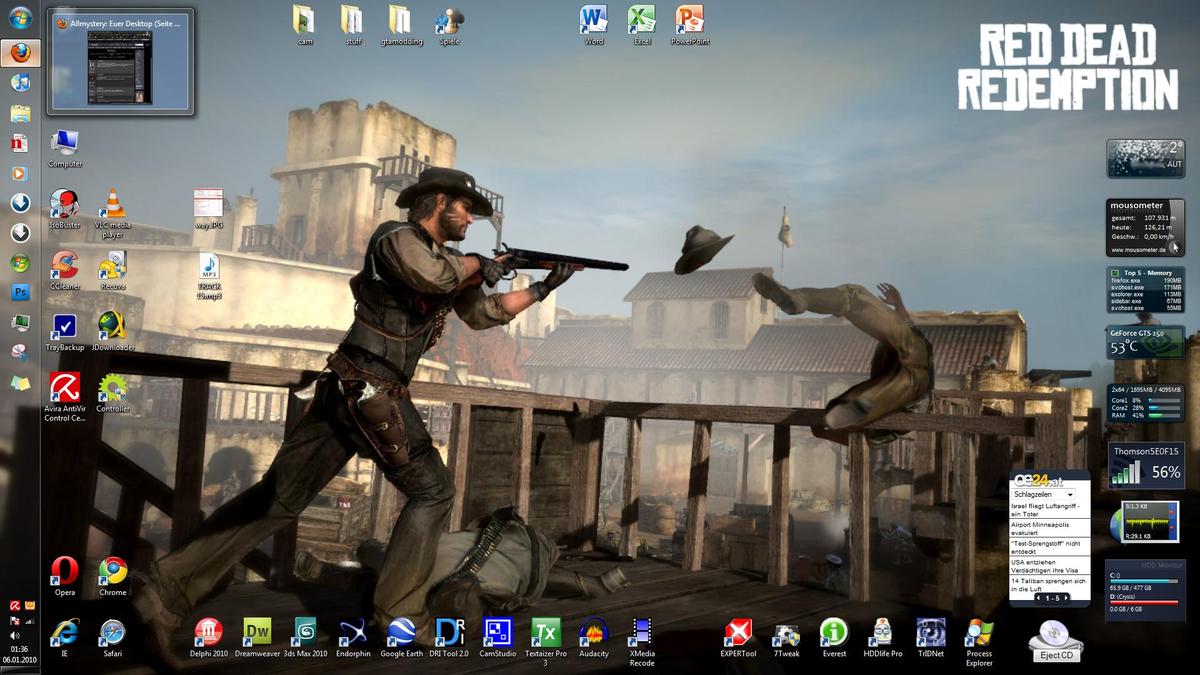Select the 3ds Max 2010 shortcut

pos(305,638)
